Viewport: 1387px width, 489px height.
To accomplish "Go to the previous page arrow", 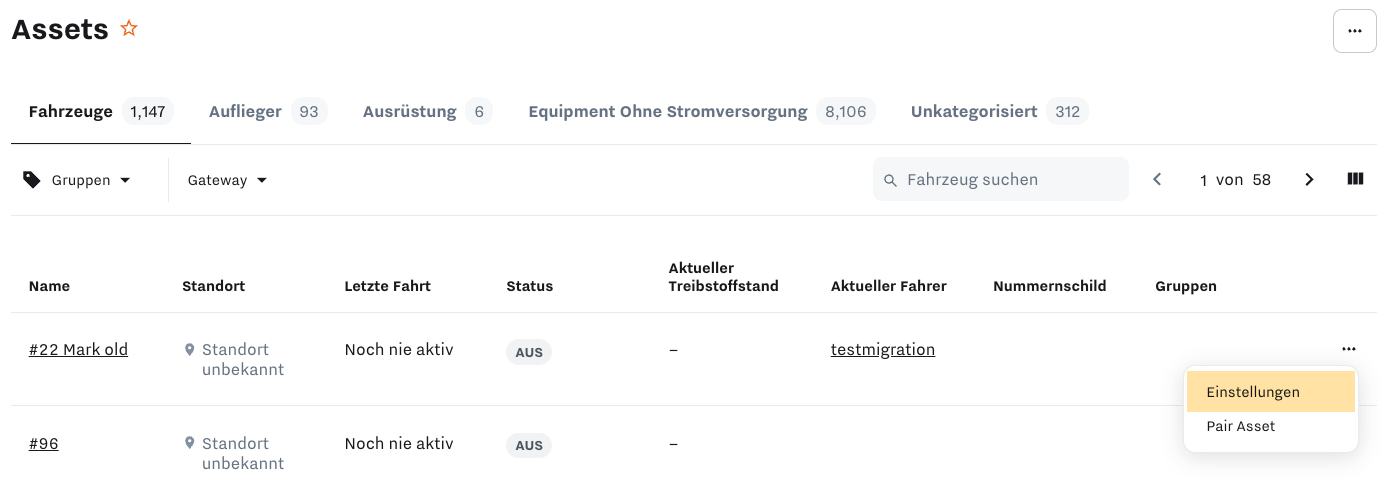I will point(1157,180).
